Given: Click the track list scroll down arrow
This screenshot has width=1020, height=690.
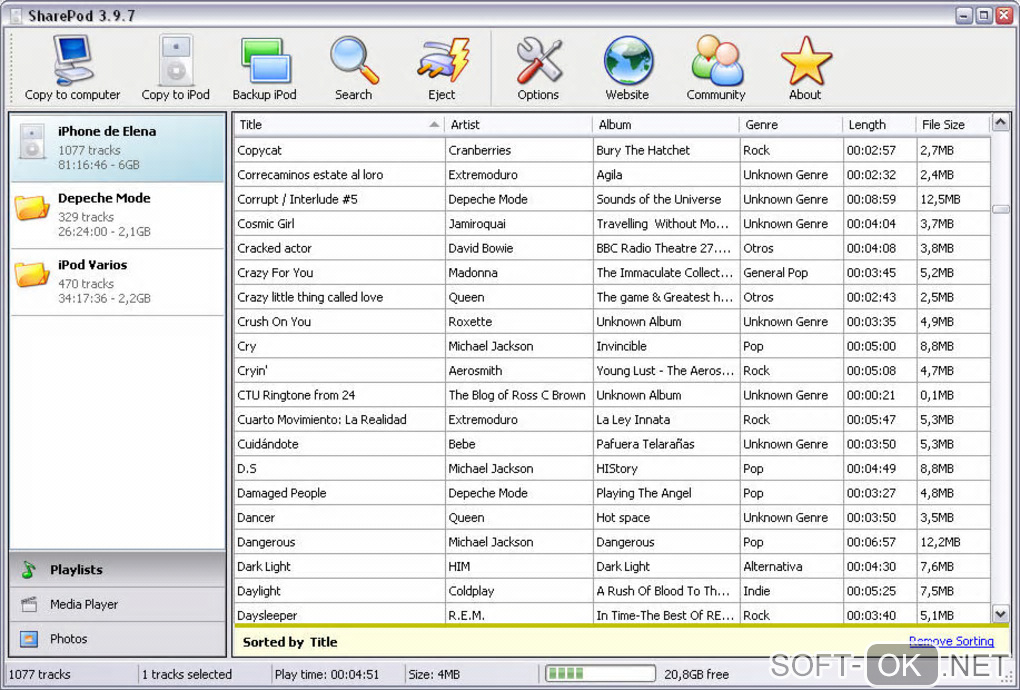Looking at the screenshot, I should [x=1000, y=613].
